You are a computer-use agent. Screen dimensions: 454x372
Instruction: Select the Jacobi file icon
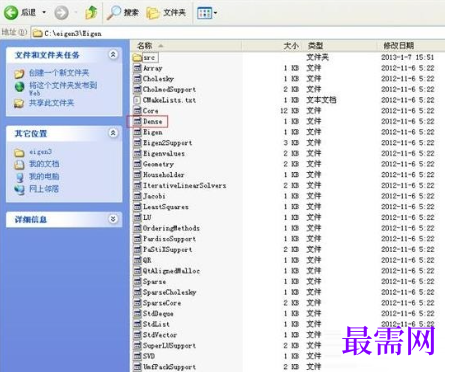click(x=137, y=196)
